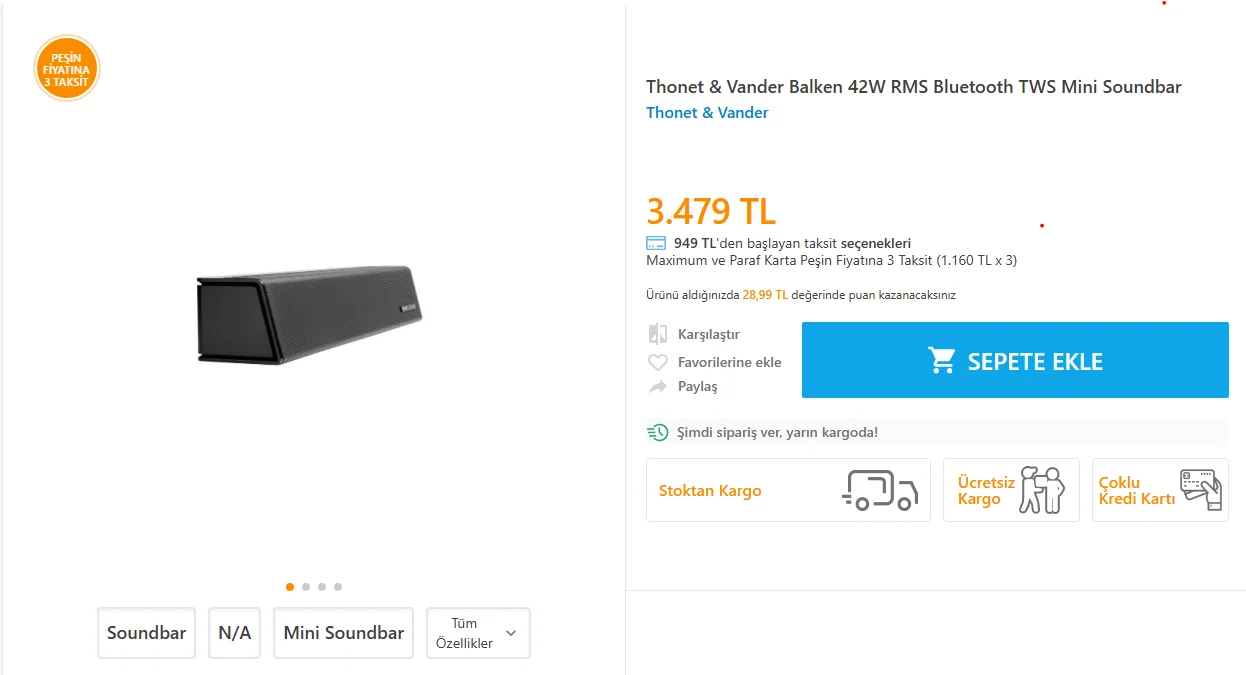Image resolution: width=1246 pixels, height=675 pixels.
Task: Click the orange 3 Taksit badge
Action: point(68,69)
